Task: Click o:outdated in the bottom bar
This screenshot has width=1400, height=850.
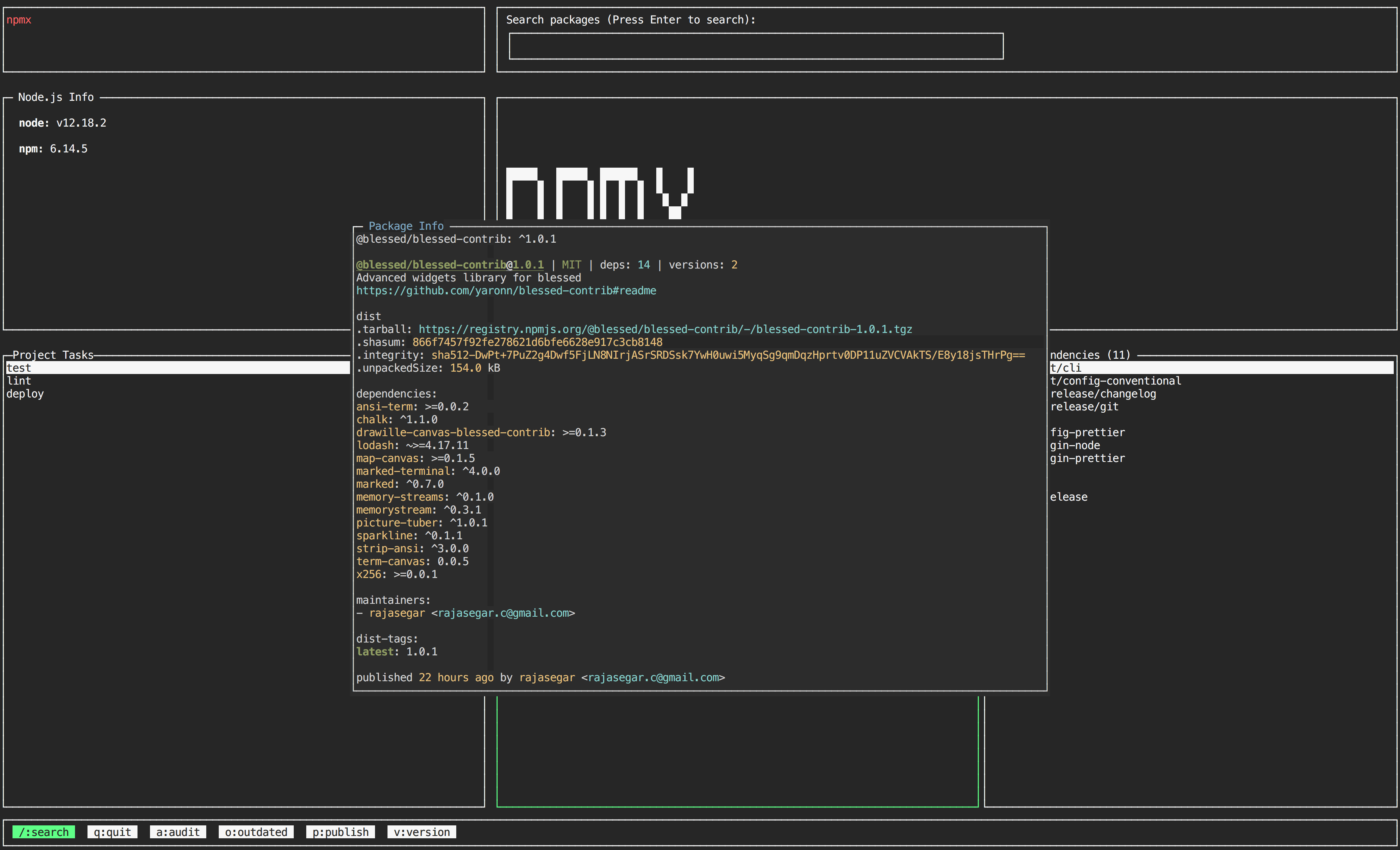Action: tap(256, 832)
